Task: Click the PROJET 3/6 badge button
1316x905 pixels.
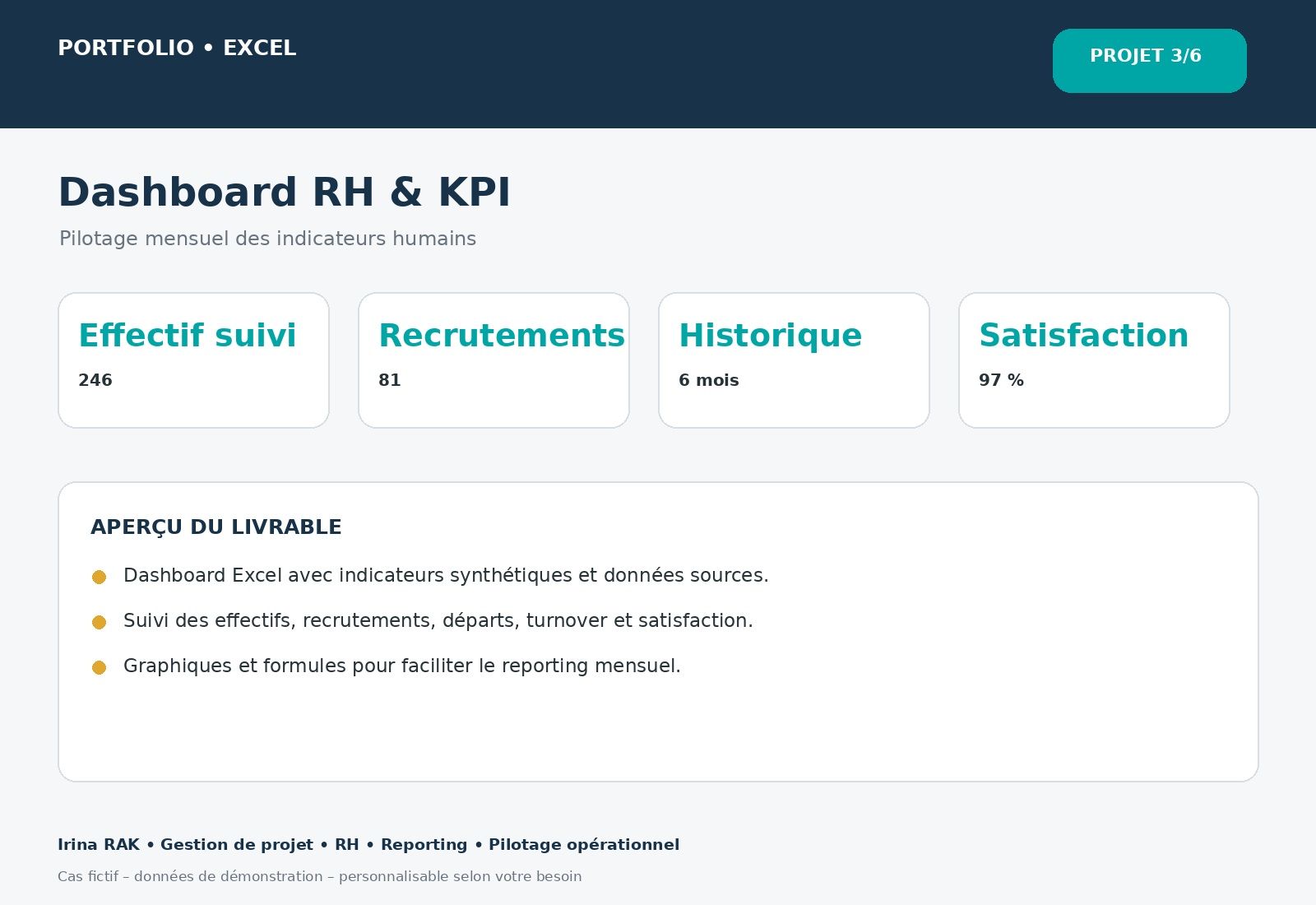Action: pos(1149,61)
